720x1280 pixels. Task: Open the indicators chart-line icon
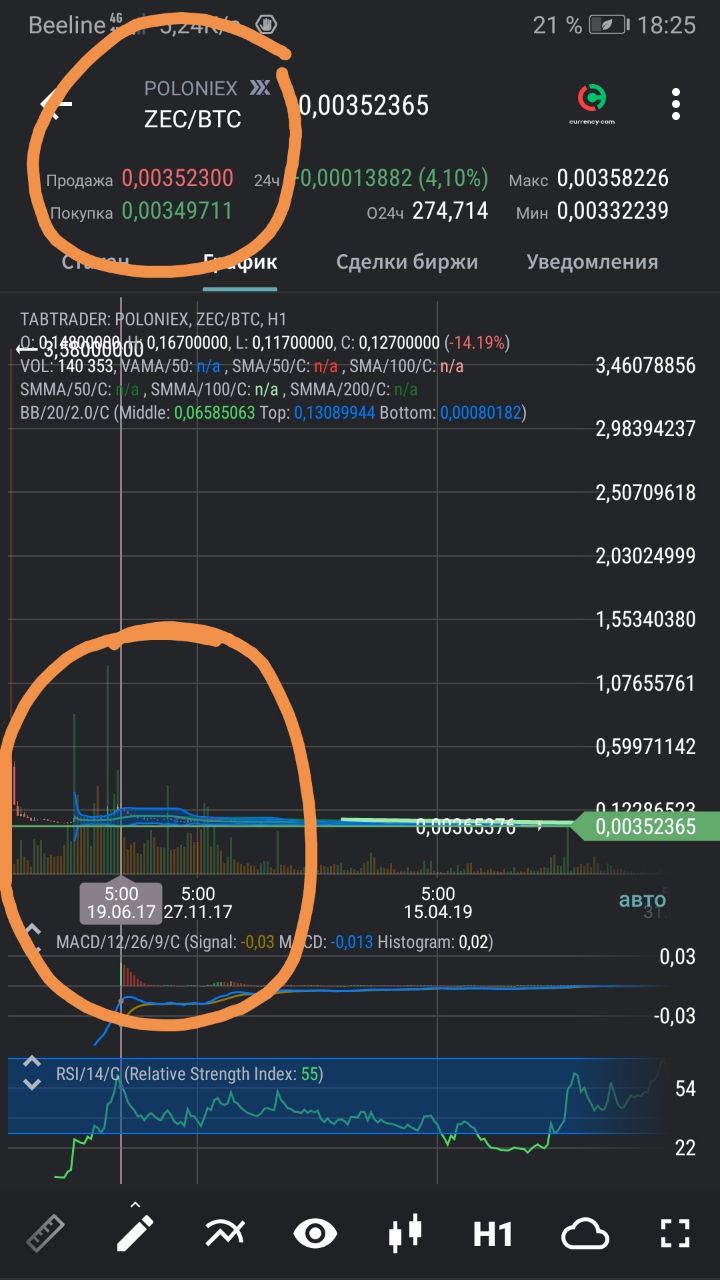(x=224, y=1234)
